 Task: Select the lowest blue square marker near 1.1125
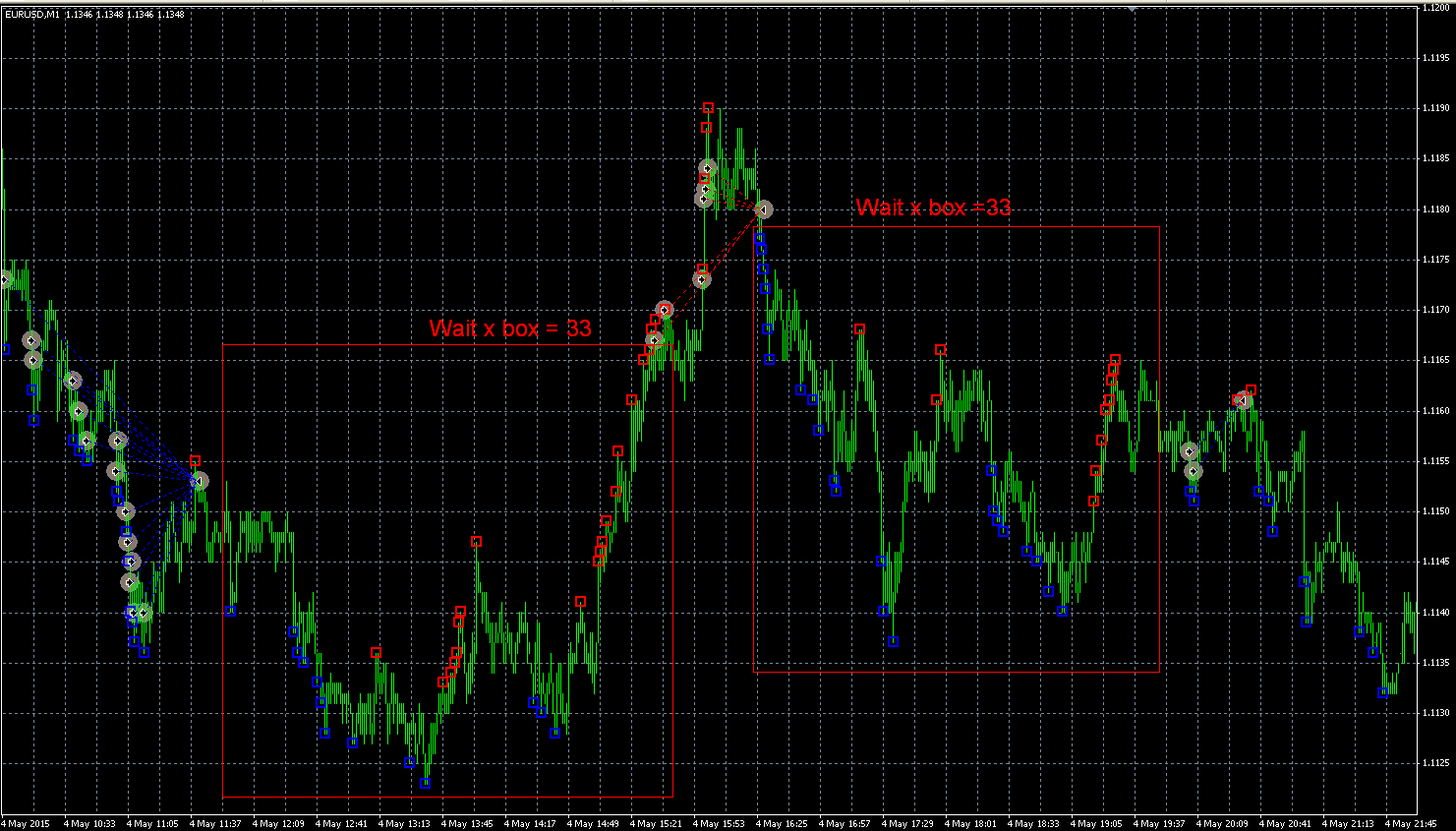[x=425, y=783]
